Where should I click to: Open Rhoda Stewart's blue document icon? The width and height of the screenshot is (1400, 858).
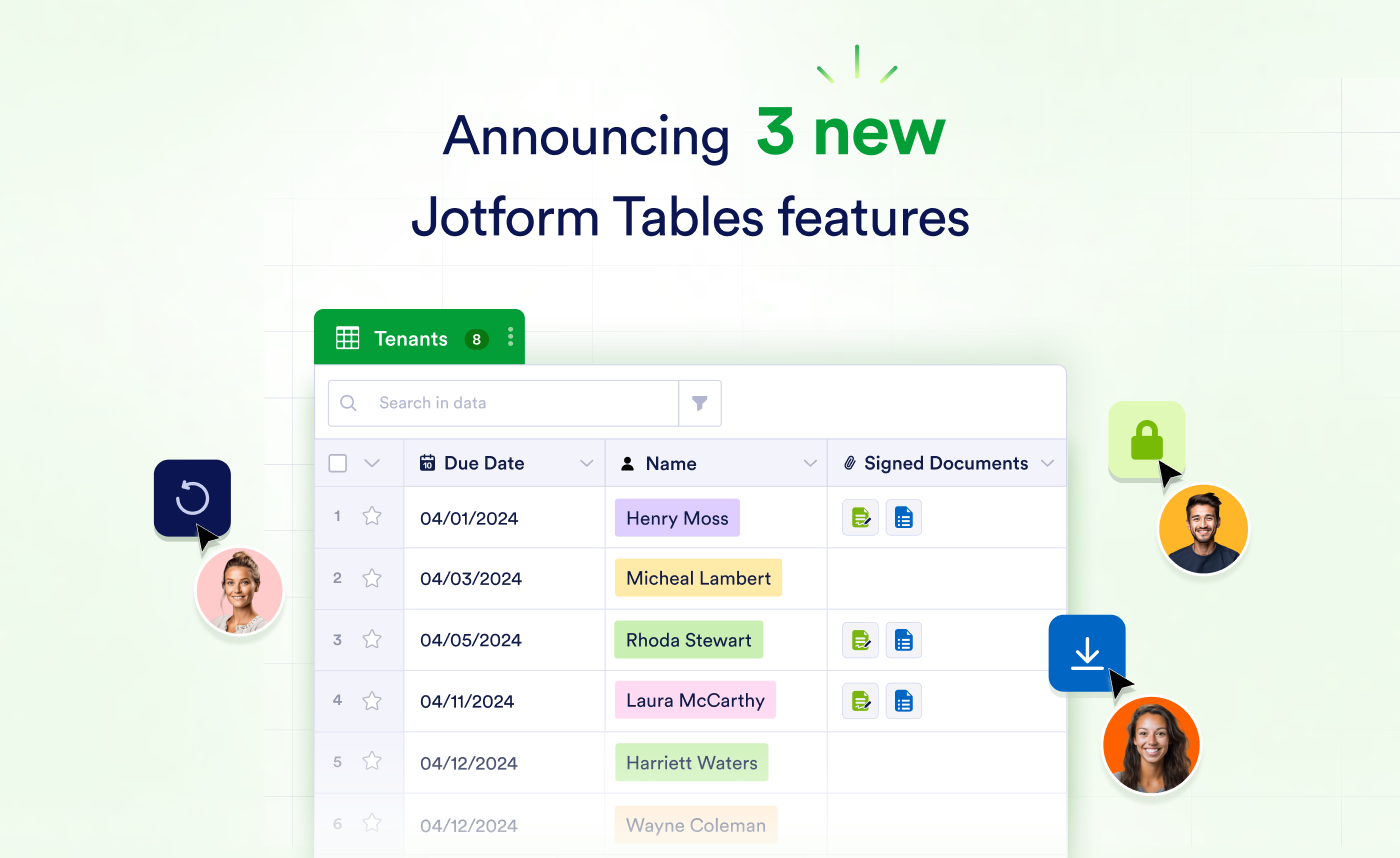pyautogui.click(x=903, y=640)
